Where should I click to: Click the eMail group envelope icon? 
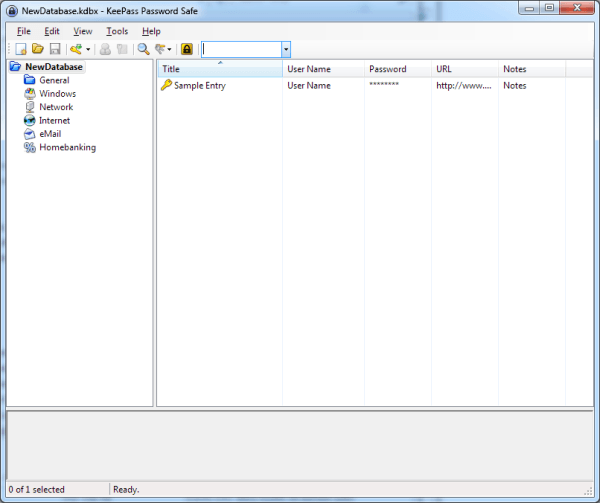29,134
